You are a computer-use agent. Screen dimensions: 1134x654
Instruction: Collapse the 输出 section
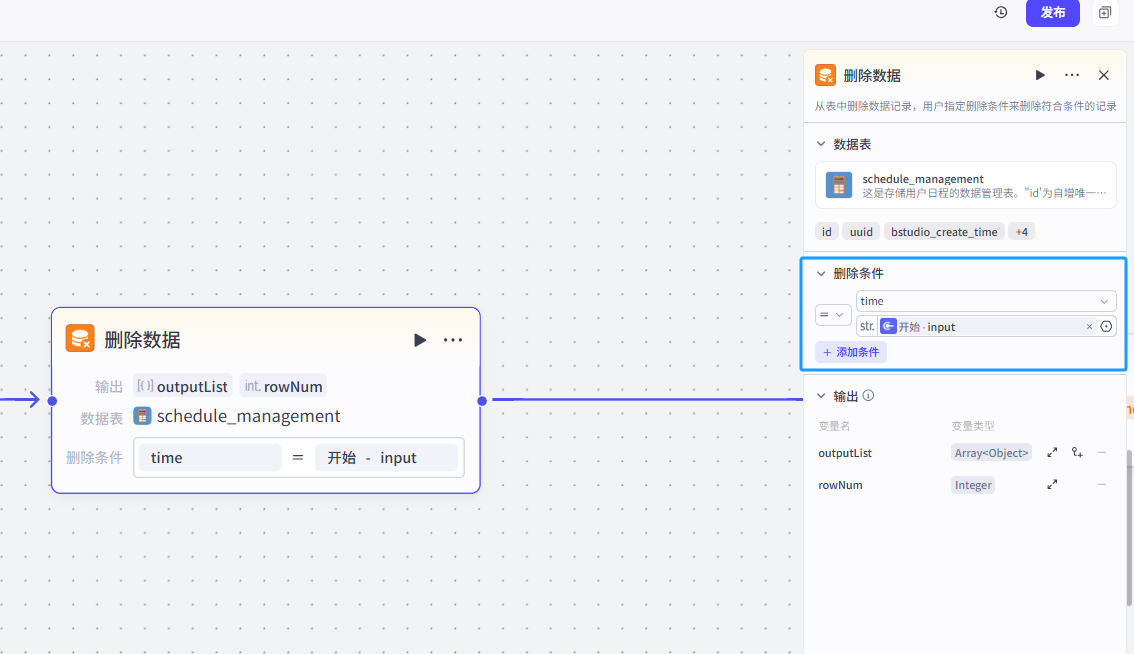point(821,396)
